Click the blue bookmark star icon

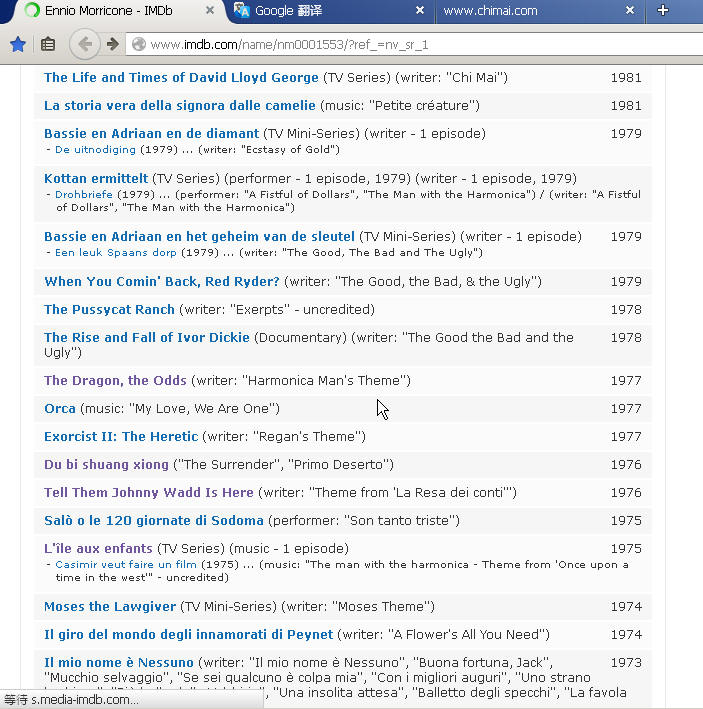pyautogui.click(x=18, y=44)
